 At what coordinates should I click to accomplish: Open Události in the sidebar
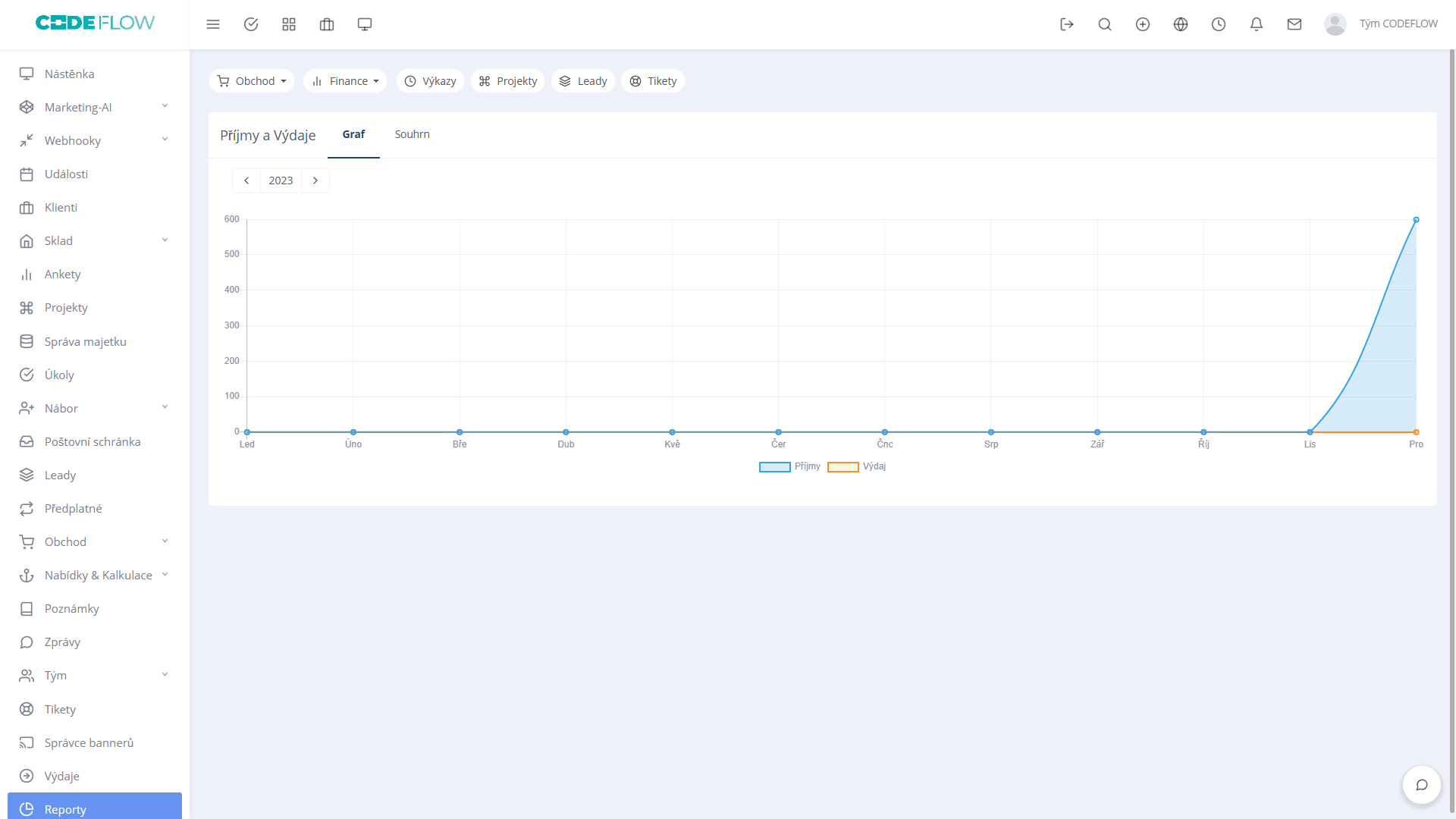95,174
